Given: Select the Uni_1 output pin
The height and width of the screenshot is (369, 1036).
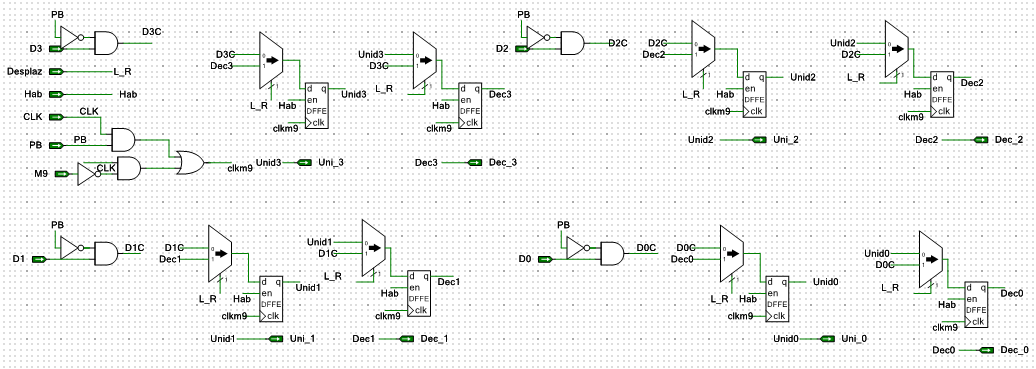Looking at the screenshot, I should (x=276, y=338).
